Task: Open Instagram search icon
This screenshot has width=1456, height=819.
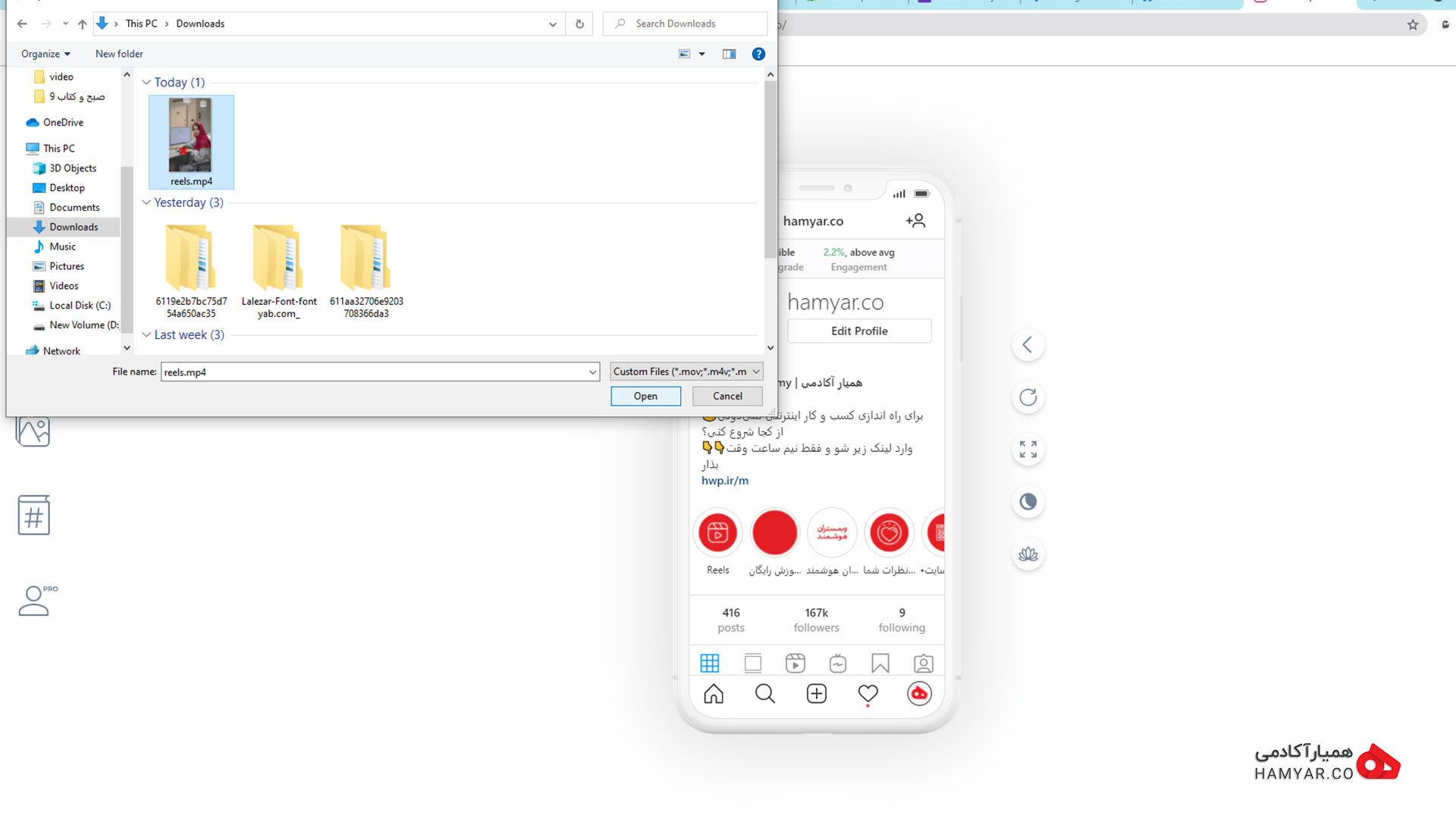Action: click(x=765, y=694)
